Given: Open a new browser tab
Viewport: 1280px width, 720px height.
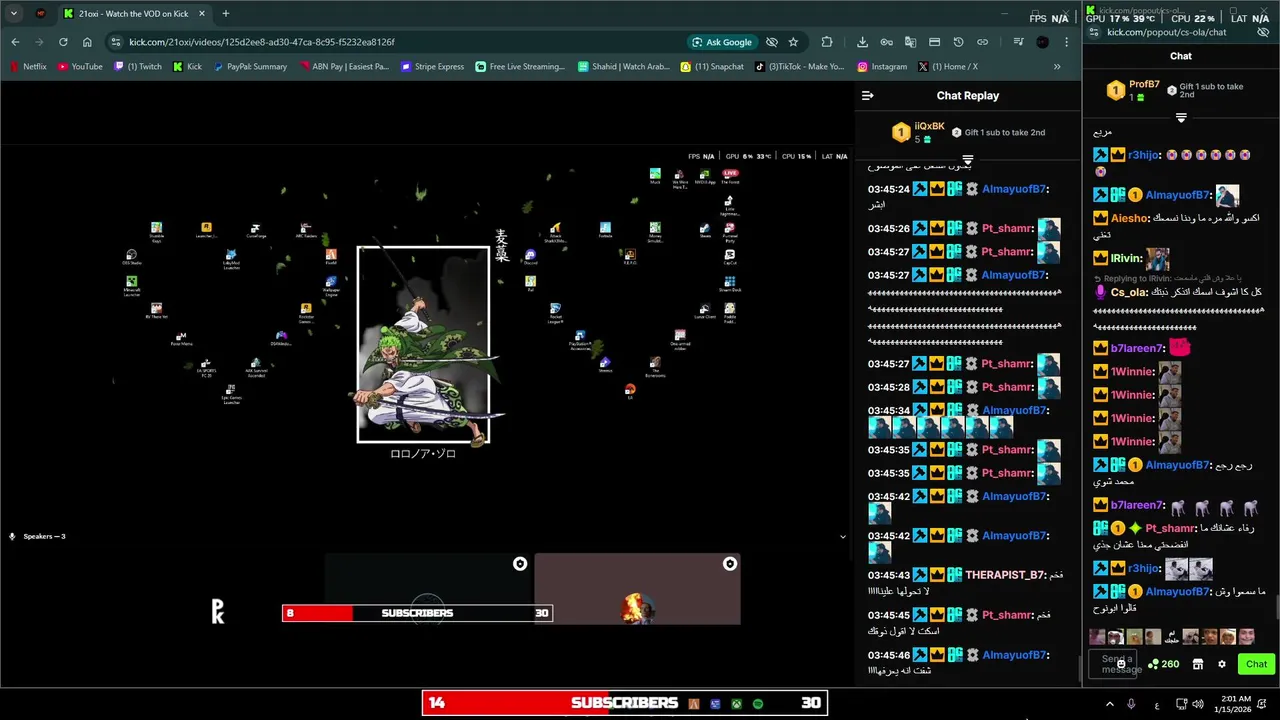Looking at the screenshot, I should (x=225, y=14).
